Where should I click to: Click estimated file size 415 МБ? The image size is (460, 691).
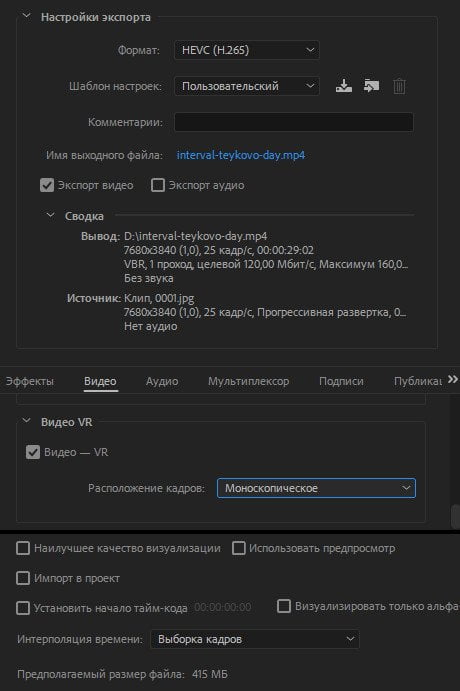210,674
